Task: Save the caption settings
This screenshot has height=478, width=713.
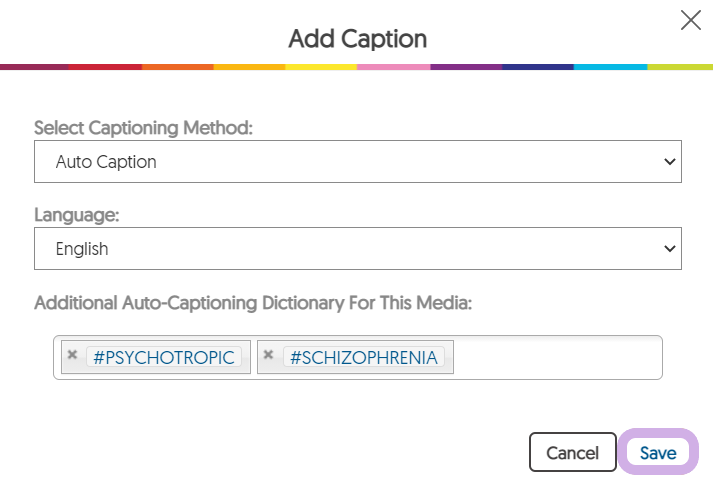Action: [x=658, y=453]
